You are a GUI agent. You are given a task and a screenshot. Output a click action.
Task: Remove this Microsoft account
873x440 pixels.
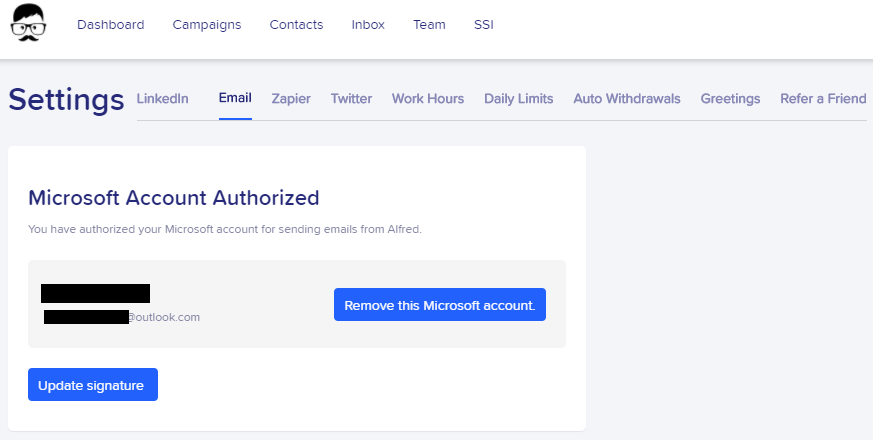pyautogui.click(x=440, y=305)
